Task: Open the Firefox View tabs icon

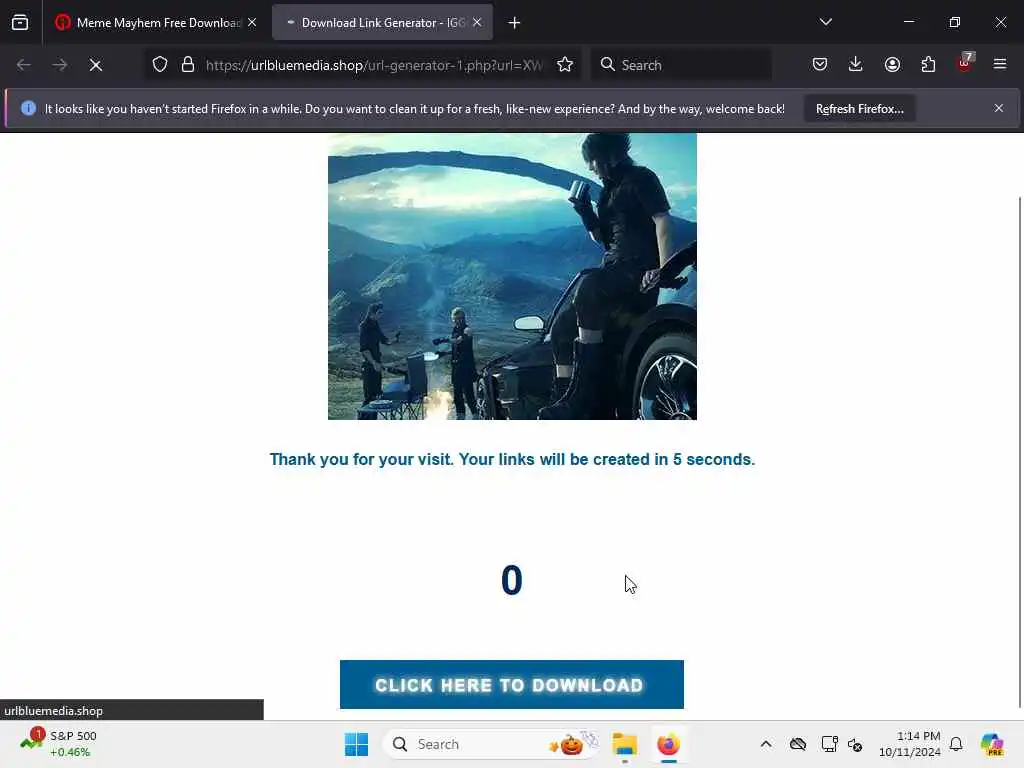Action: (x=20, y=22)
